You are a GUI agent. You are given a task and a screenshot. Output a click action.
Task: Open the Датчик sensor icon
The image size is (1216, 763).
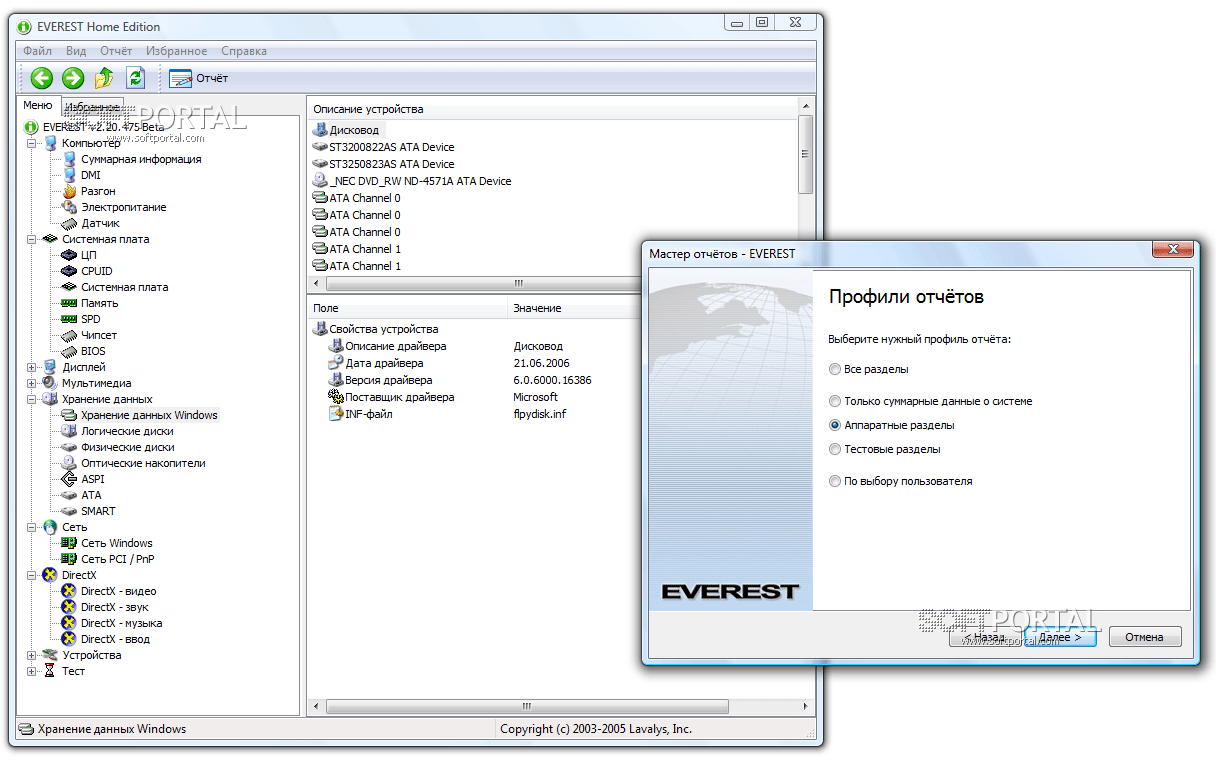[x=69, y=223]
